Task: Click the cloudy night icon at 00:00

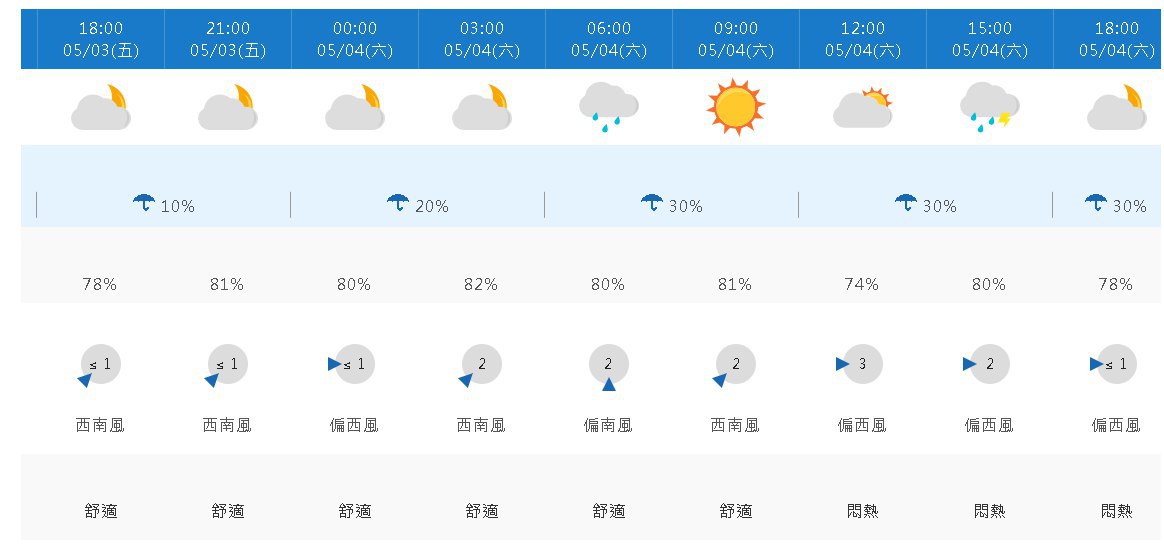Action: (355, 108)
